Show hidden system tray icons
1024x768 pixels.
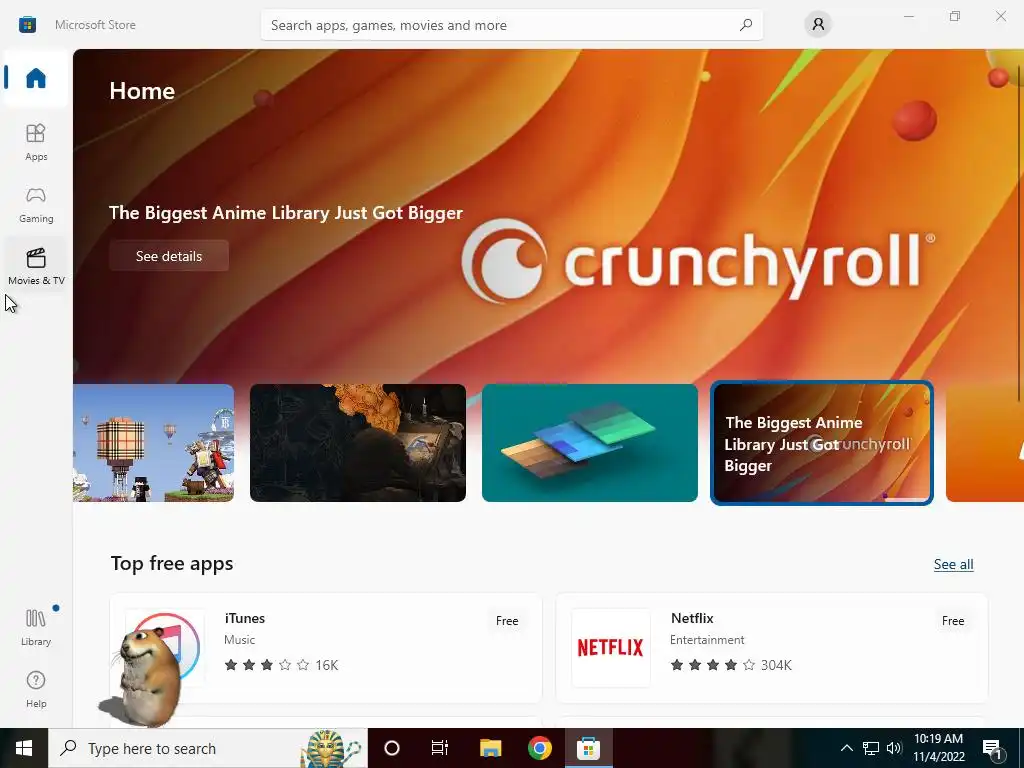pos(846,748)
